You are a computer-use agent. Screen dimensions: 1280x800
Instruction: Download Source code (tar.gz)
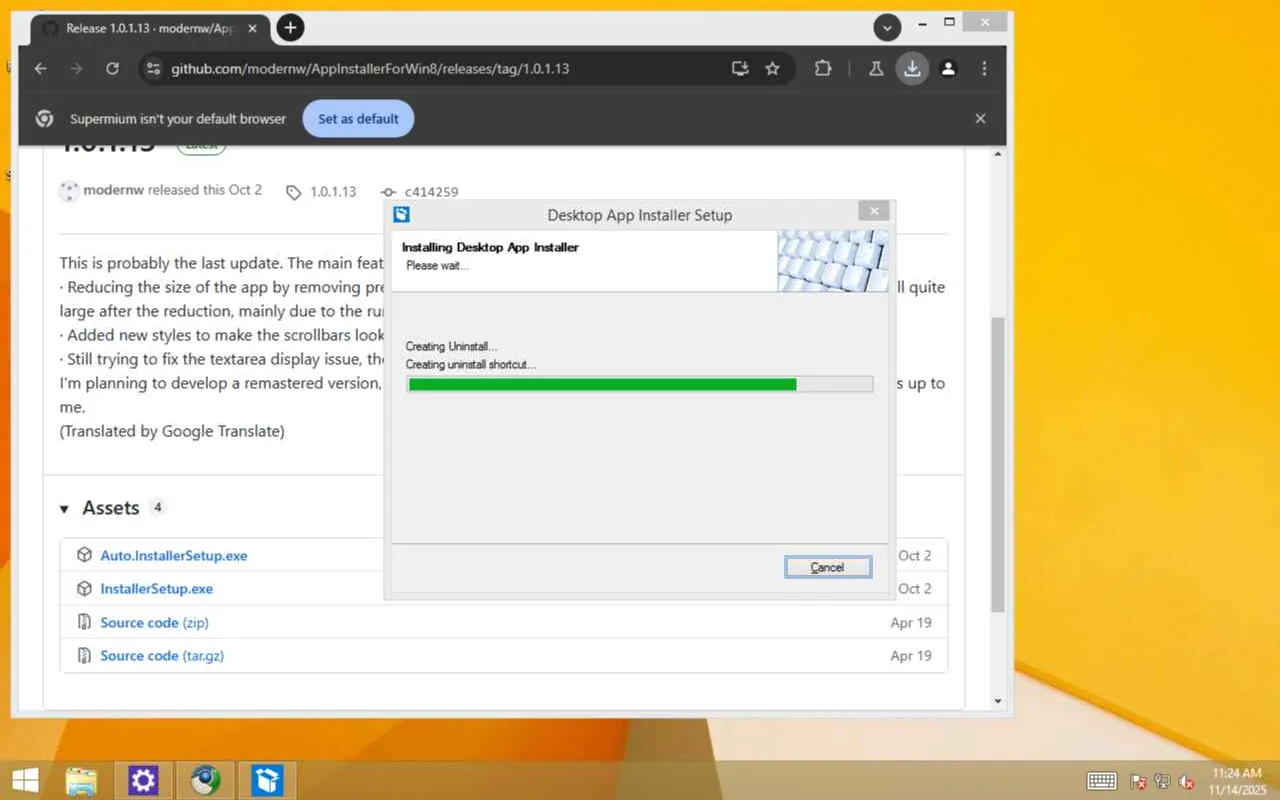click(162, 656)
